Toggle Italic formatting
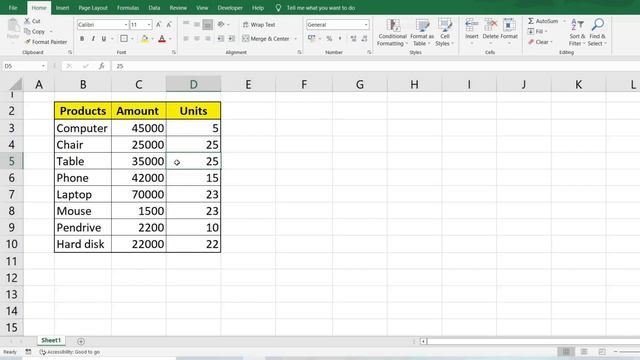 pos(93,39)
